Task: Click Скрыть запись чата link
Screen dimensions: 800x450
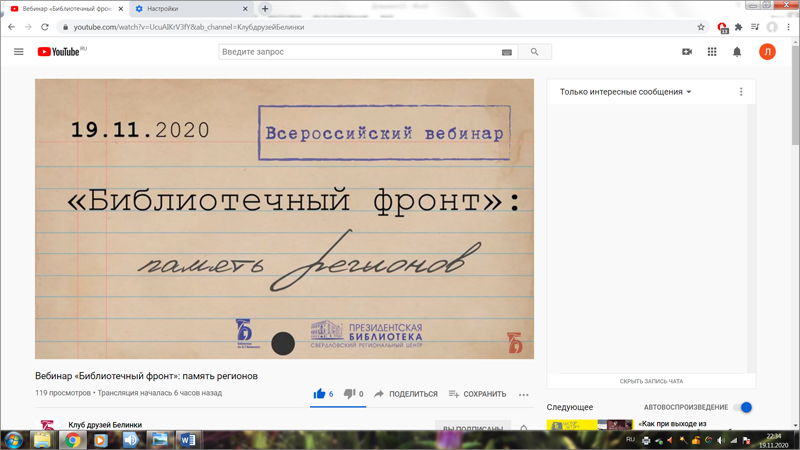Action: (x=651, y=381)
